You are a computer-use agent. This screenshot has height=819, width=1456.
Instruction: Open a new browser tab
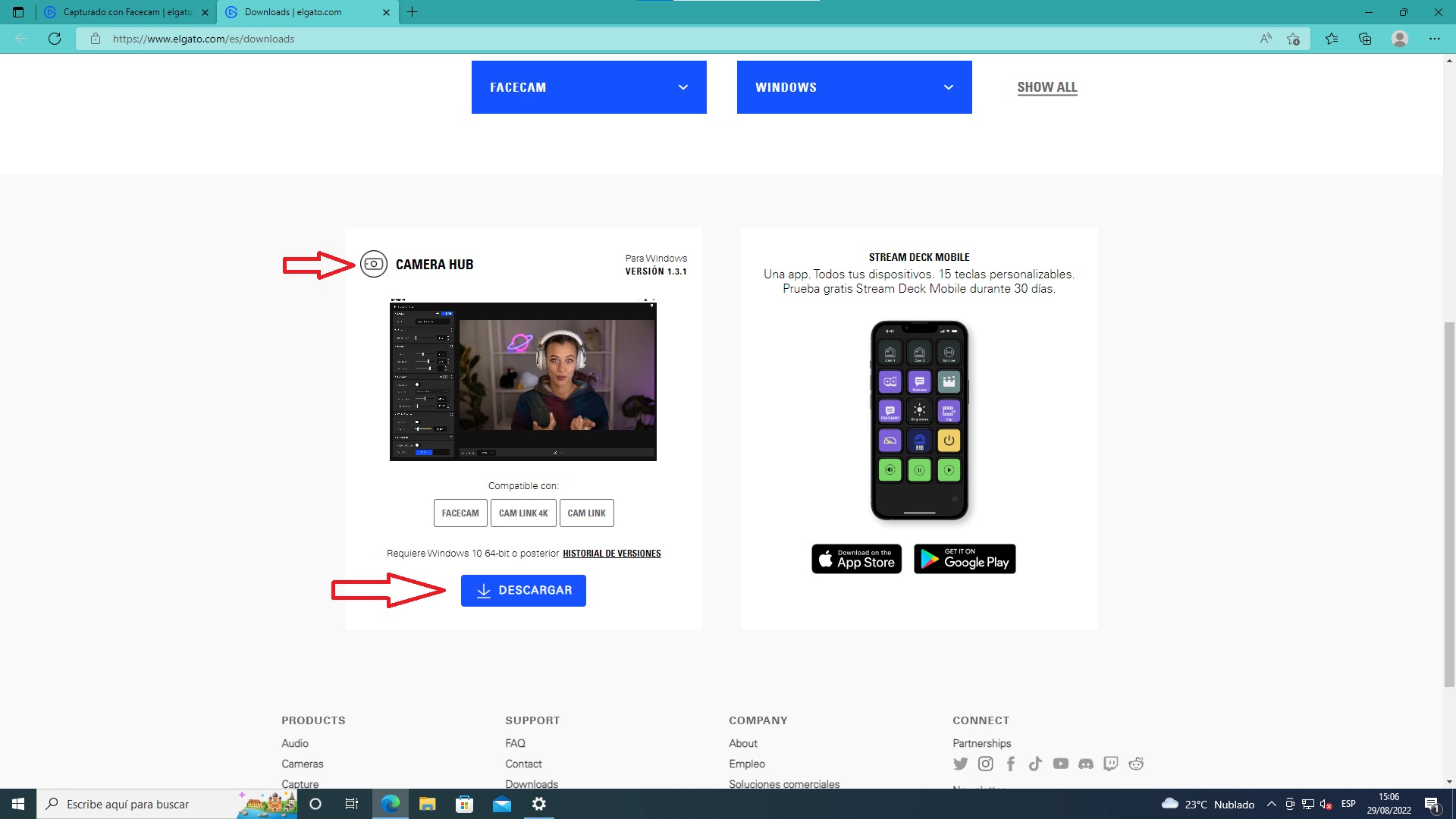tap(413, 12)
